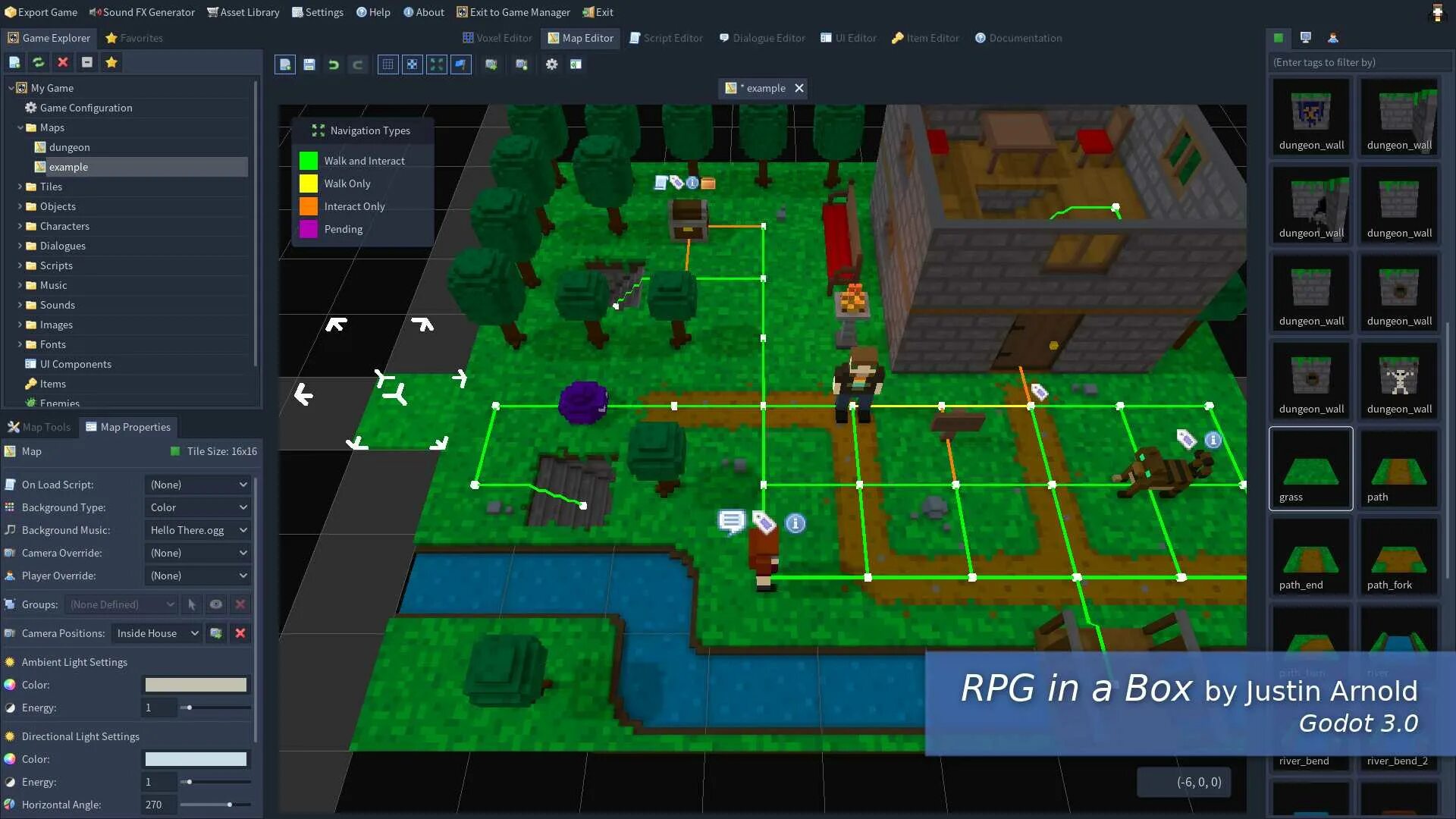
Task: Toggle Walk Only navigation type
Action: [309, 183]
